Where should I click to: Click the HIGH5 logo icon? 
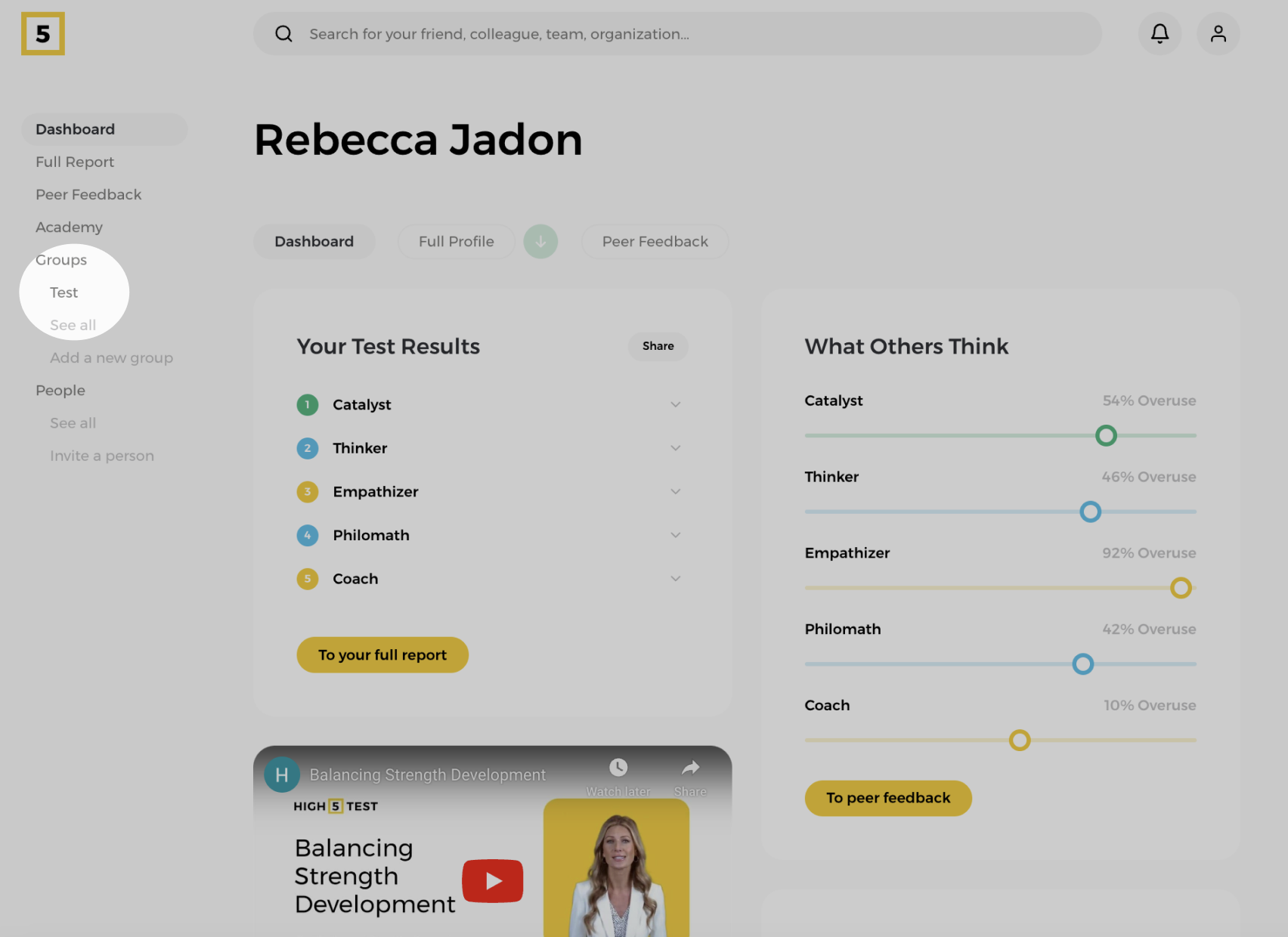click(43, 34)
